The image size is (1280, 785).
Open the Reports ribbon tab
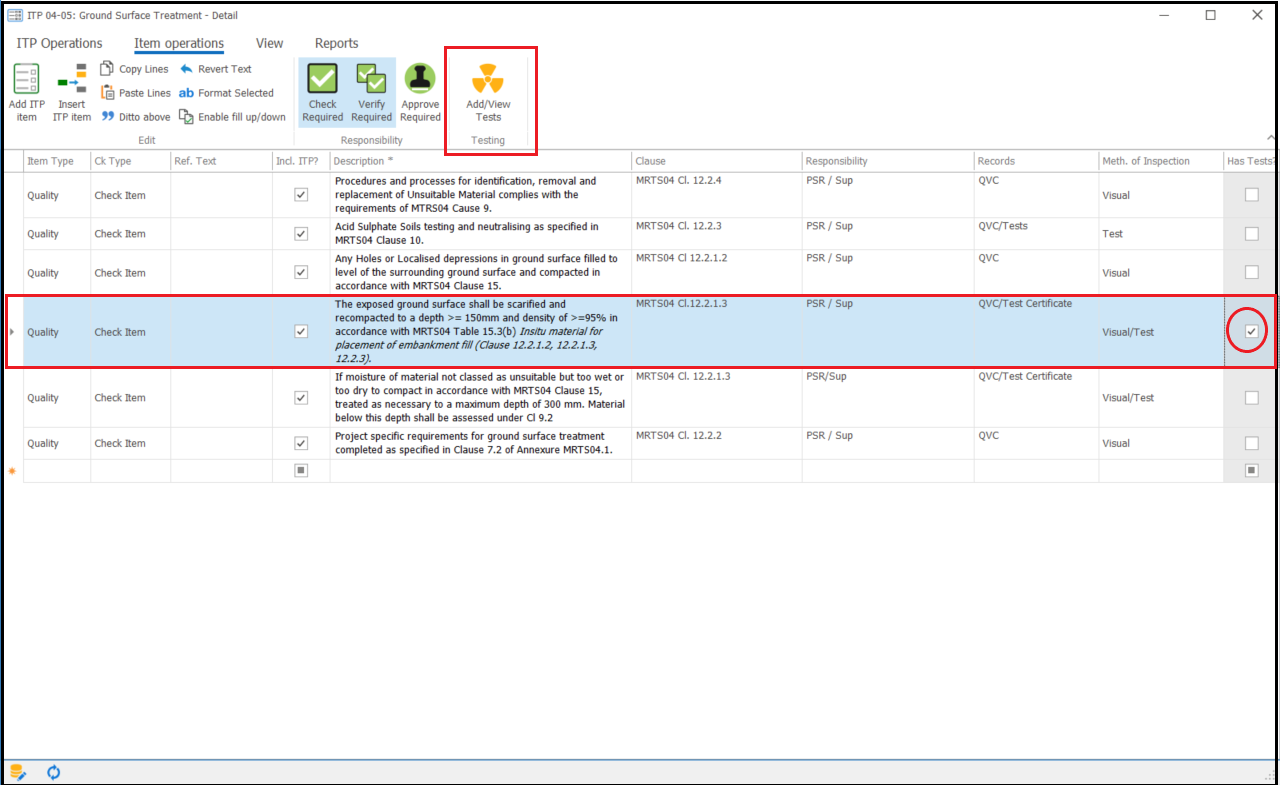(x=337, y=43)
